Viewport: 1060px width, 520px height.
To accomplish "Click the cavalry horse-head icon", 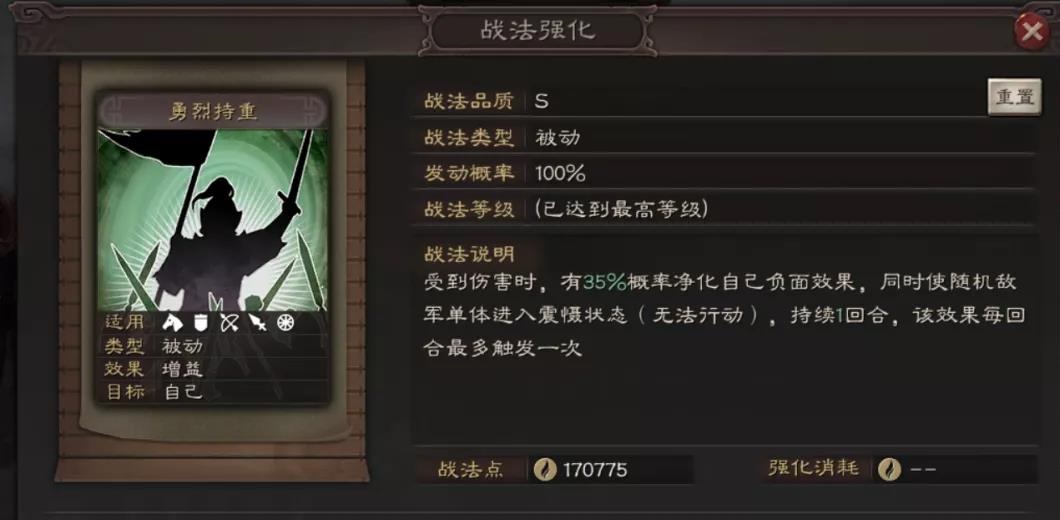I will [x=172, y=323].
